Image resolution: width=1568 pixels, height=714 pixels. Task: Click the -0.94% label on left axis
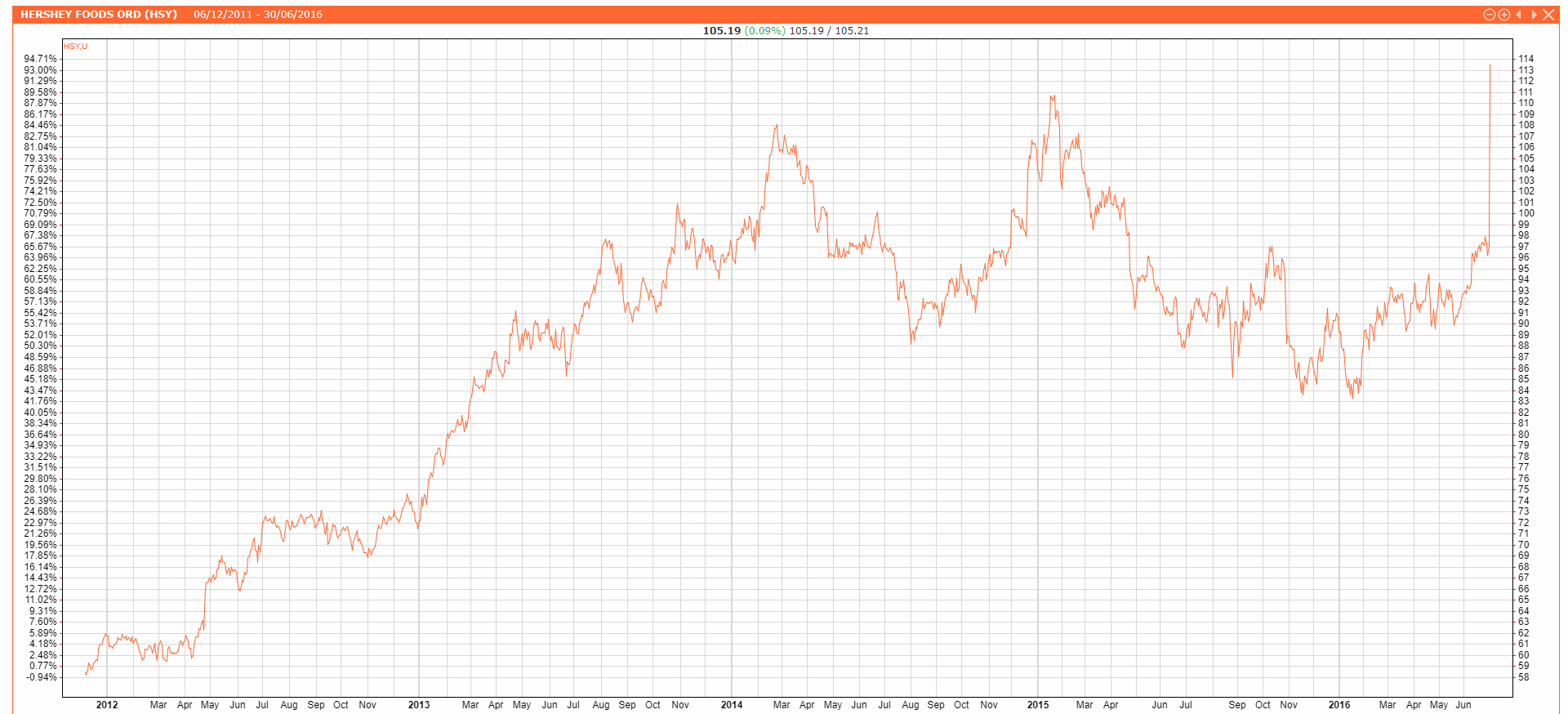(x=42, y=677)
